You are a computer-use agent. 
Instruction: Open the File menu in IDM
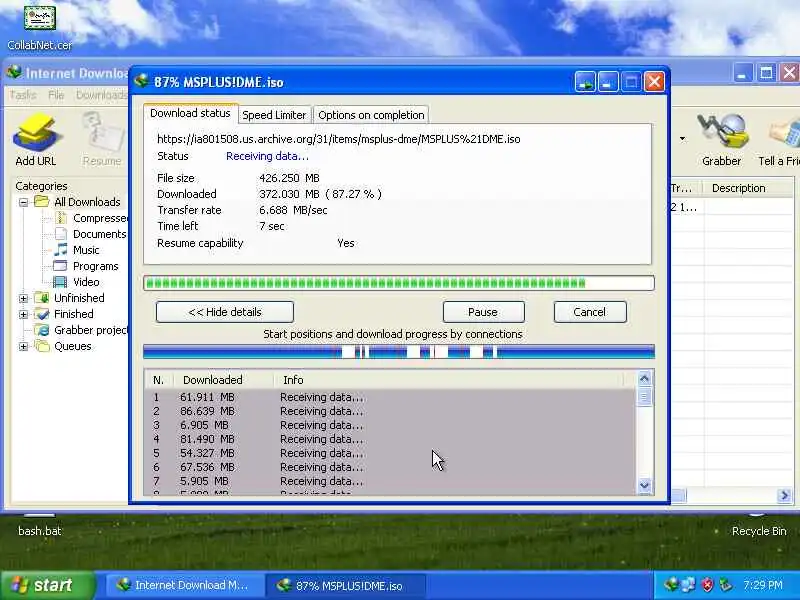[x=56, y=95]
